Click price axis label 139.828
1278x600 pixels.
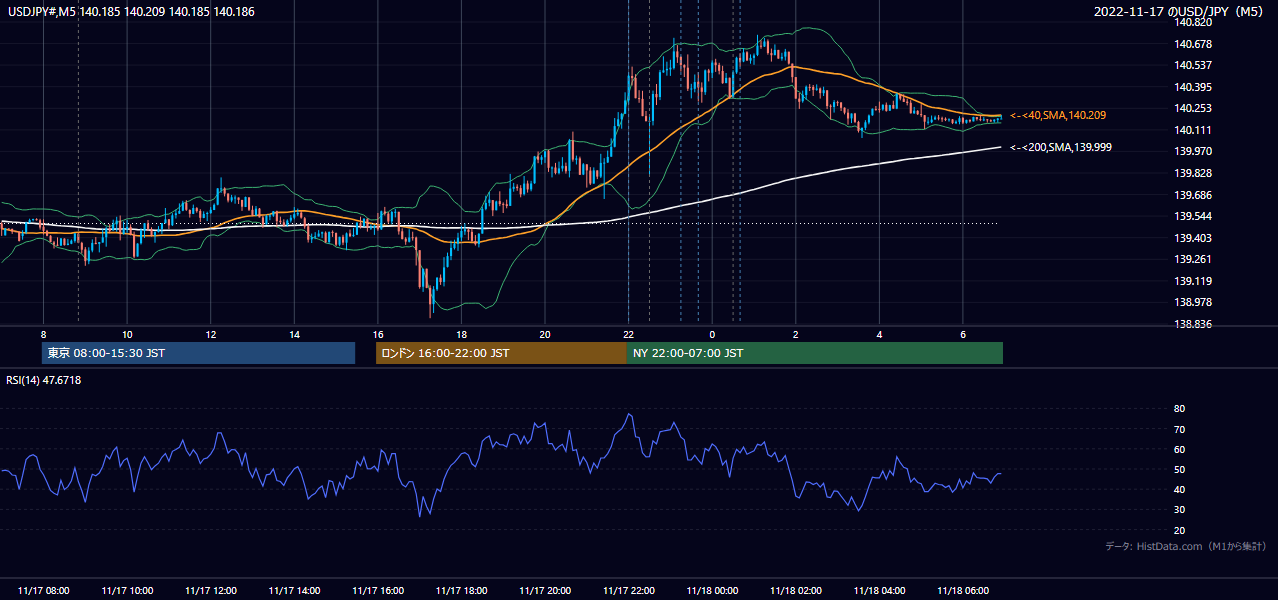point(1194,173)
